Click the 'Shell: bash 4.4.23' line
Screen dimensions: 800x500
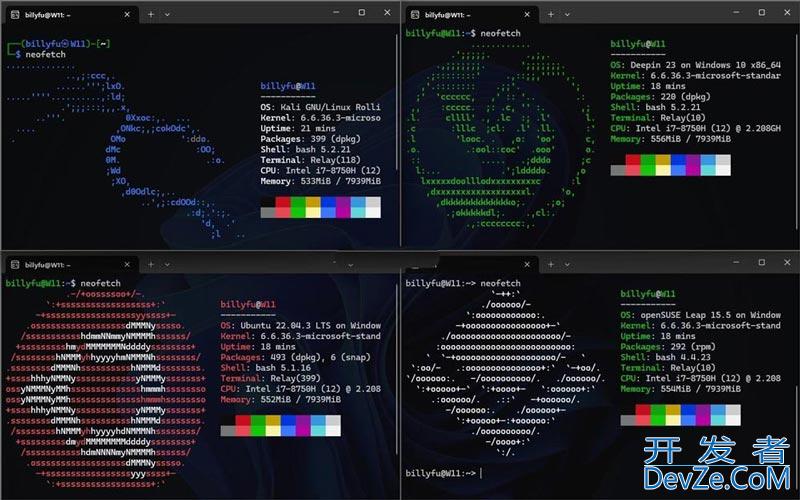tap(666, 357)
